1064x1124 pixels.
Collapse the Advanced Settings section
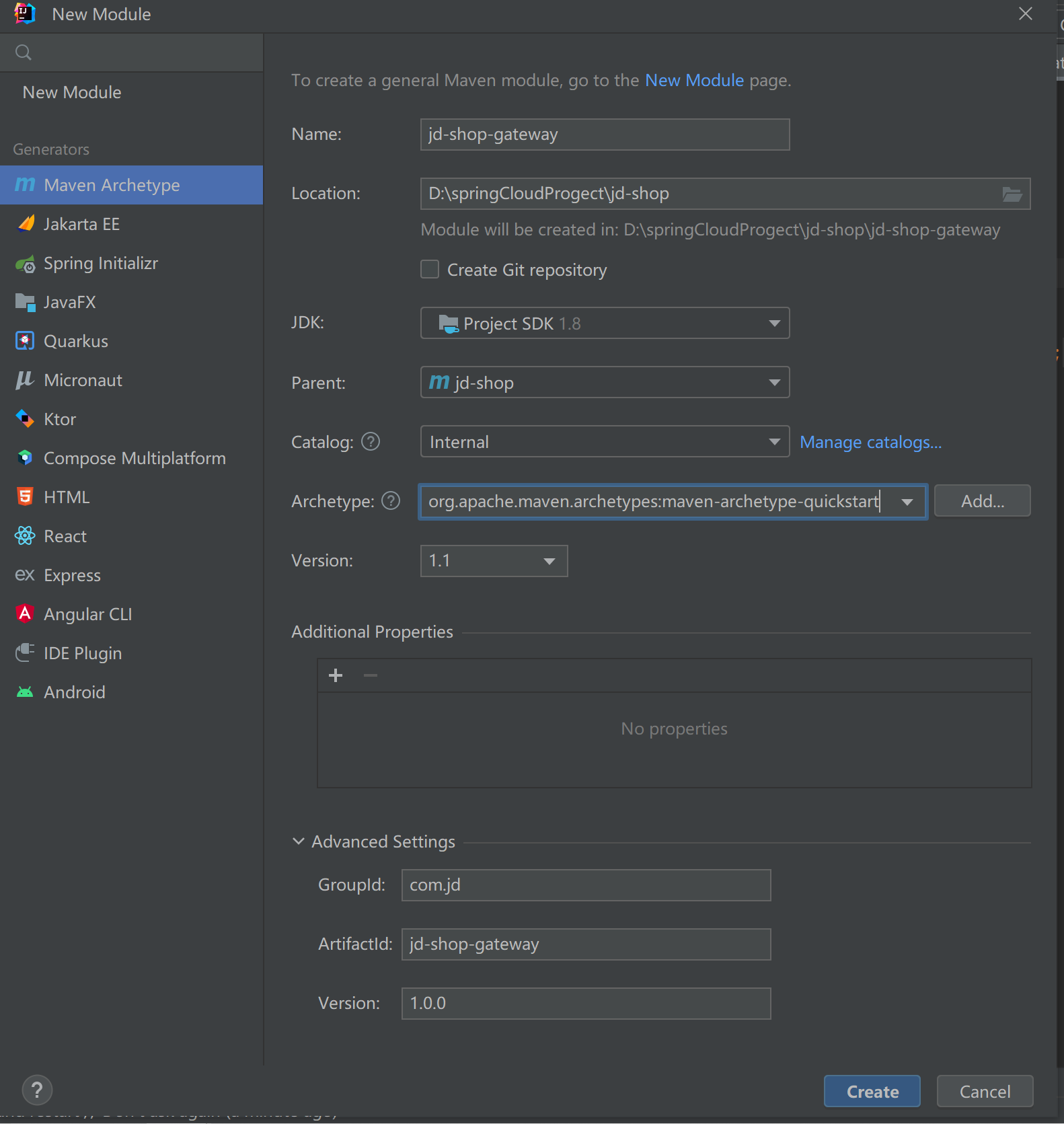click(x=298, y=841)
